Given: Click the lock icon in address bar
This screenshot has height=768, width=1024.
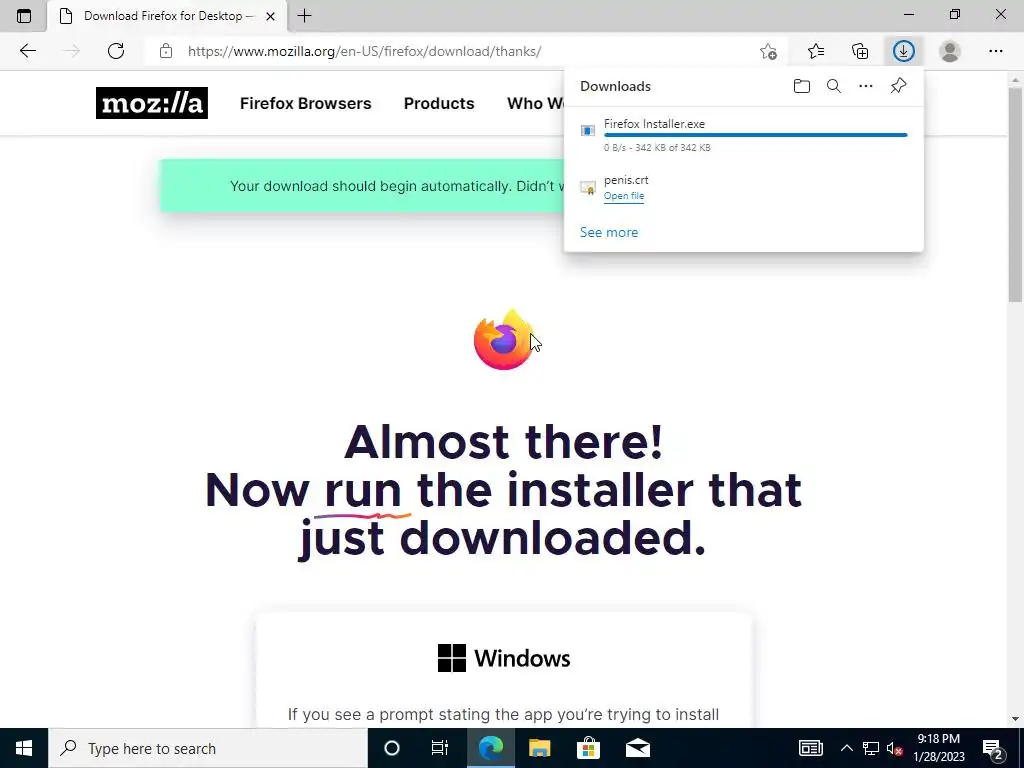Looking at the screenshot, I should 166,51.
